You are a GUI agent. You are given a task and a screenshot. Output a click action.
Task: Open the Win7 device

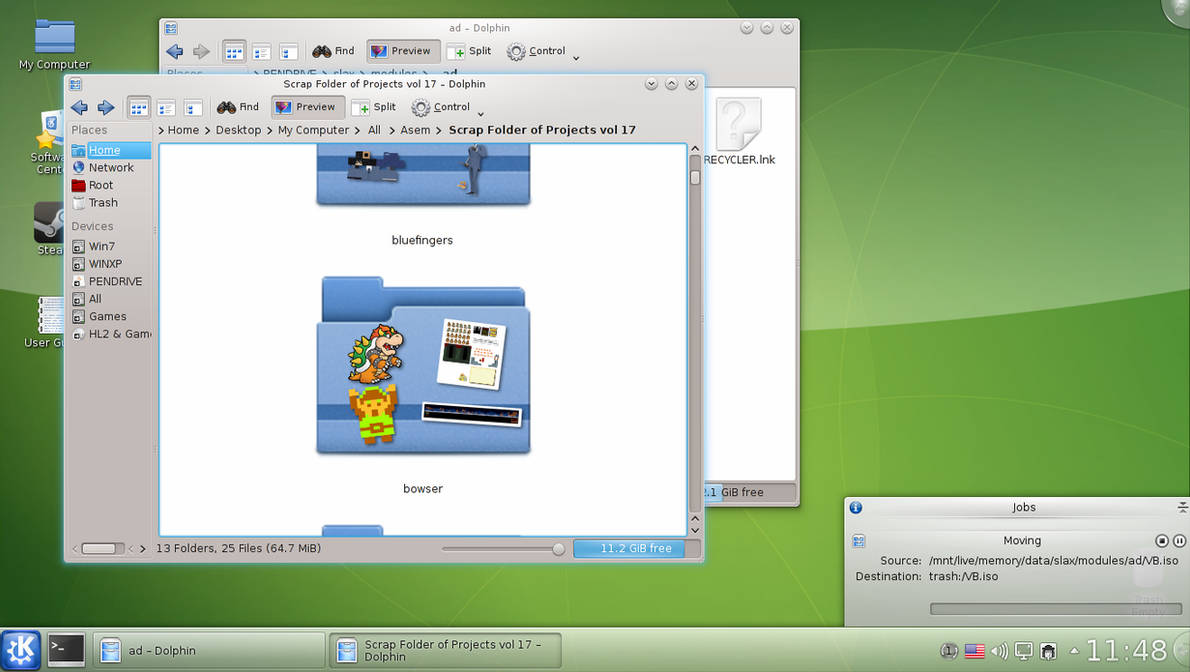pos(111,246)
